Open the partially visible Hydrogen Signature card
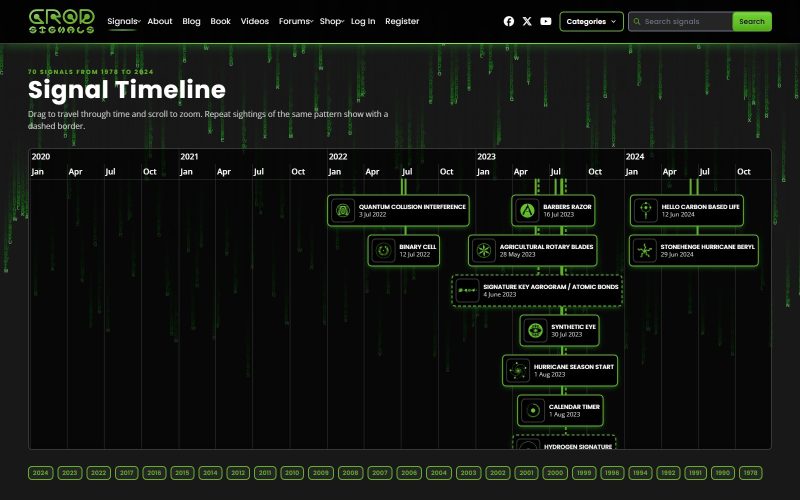The width and height of the screenshot is (800, 500). [564, 442]
